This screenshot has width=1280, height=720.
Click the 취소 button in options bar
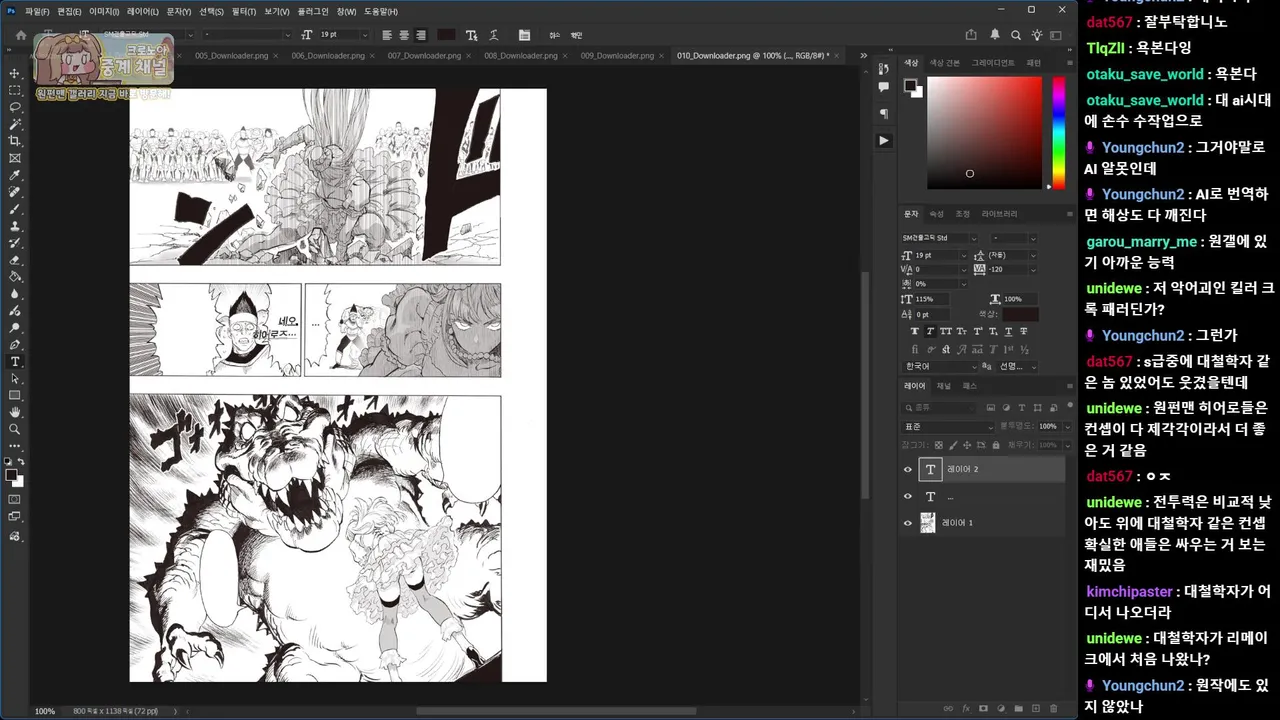(x=556, y=35)
